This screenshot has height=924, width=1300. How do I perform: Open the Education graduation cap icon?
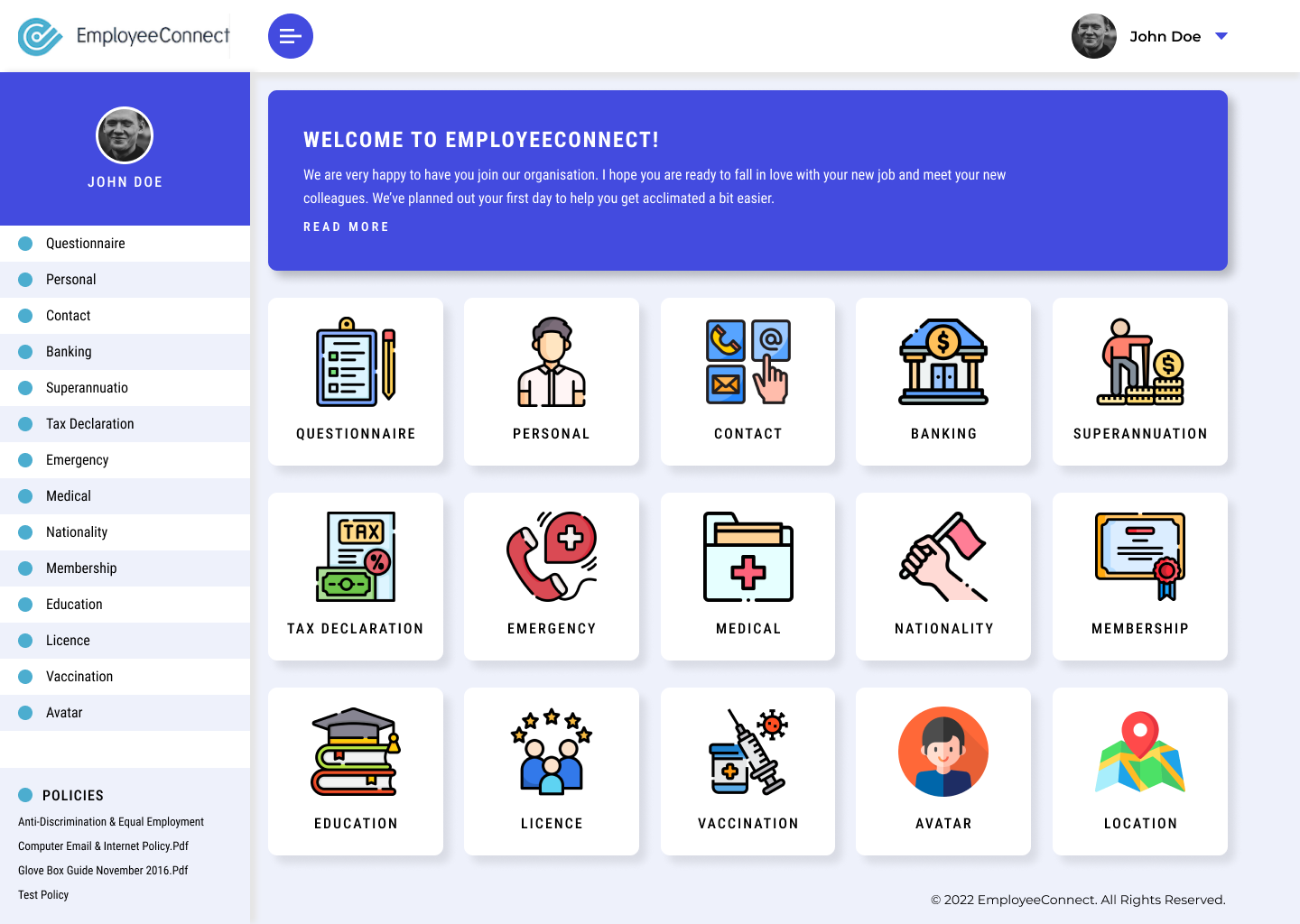click(356, 752)
